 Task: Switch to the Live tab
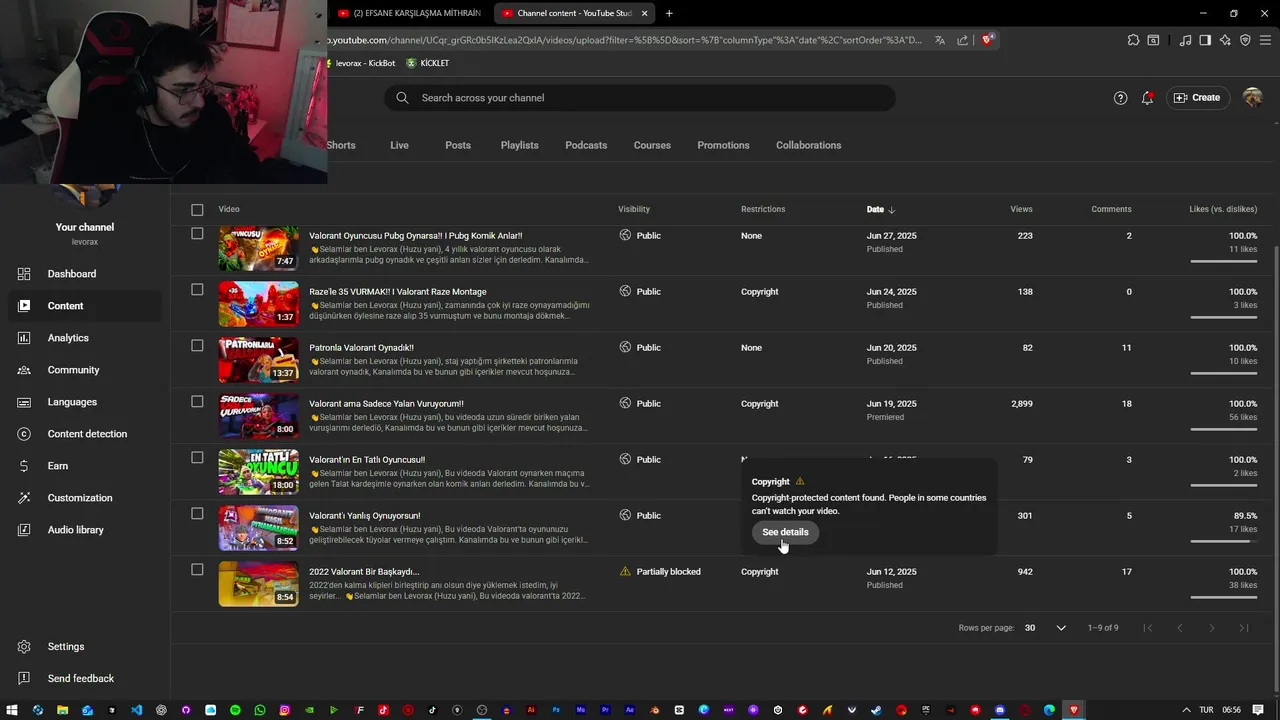click(x=399, y=145)
